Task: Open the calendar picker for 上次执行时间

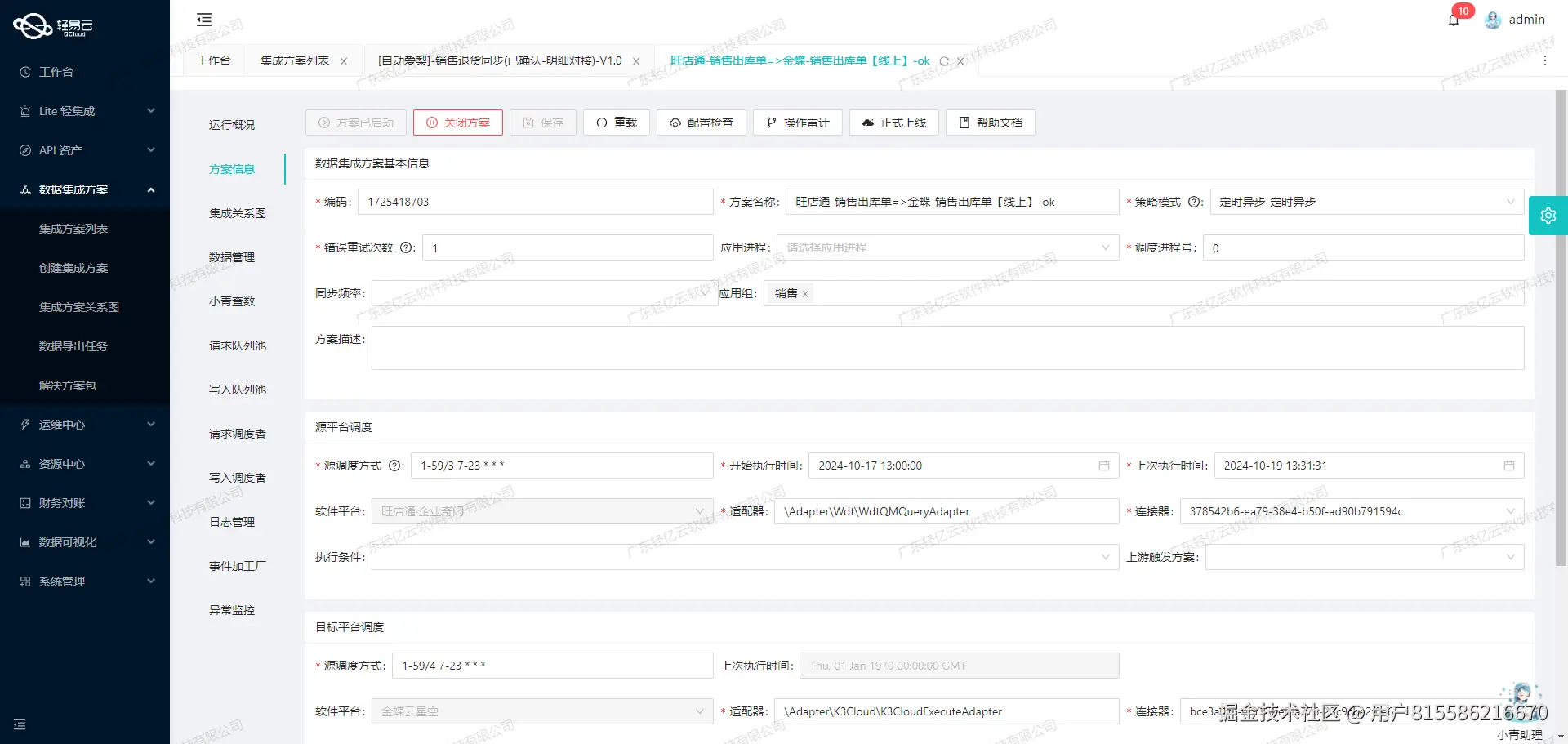Action: click(1509, 466)
